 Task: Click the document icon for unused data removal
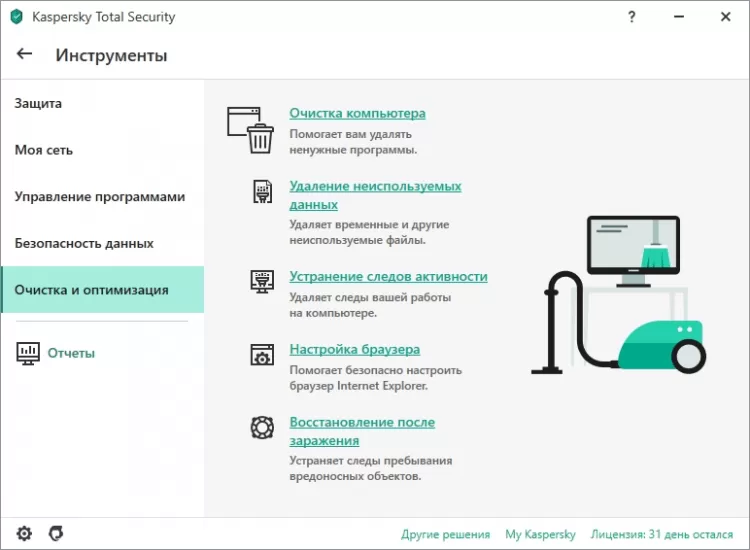[x=262, y=191]
